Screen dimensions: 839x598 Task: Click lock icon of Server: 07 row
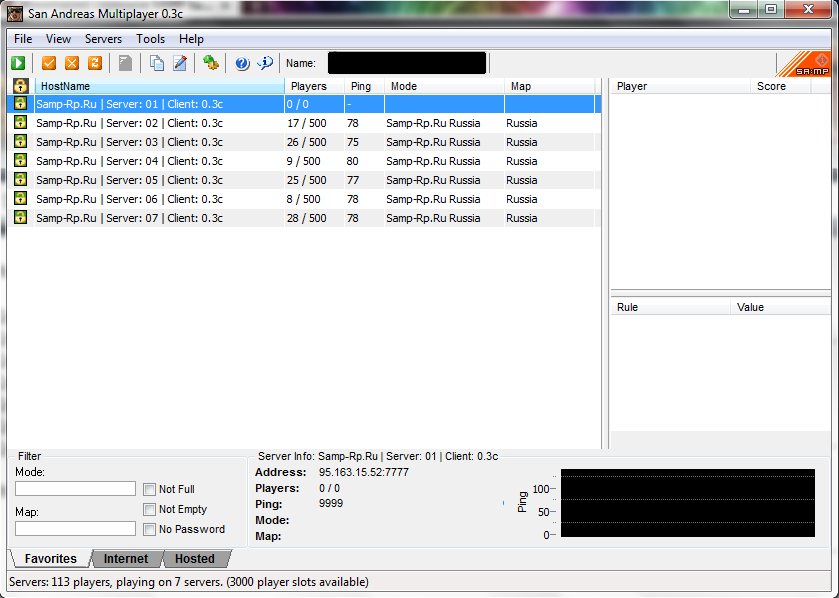(x=20, y=218)
